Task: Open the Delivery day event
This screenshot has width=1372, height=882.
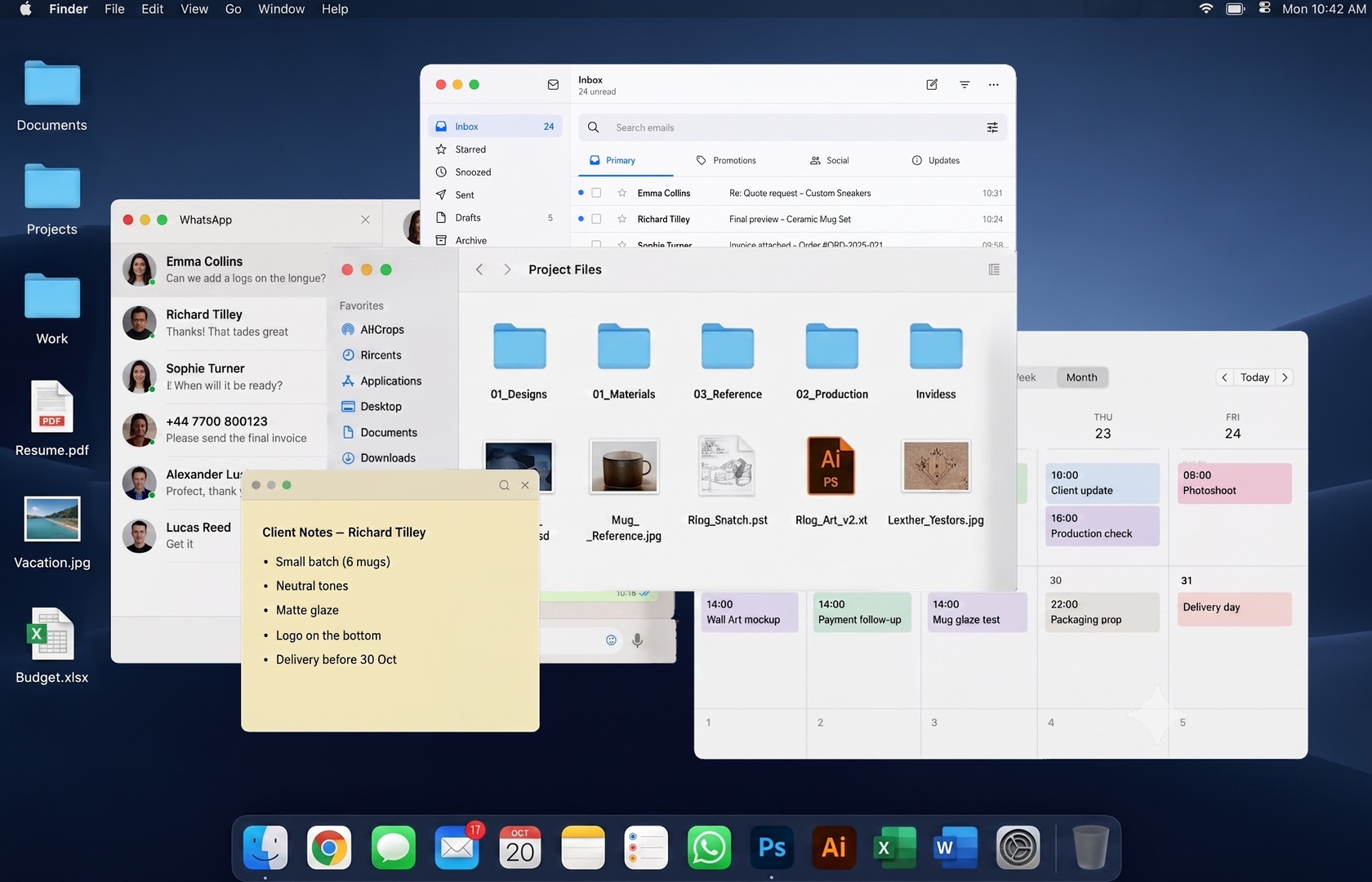Action: click(1235, 609)
